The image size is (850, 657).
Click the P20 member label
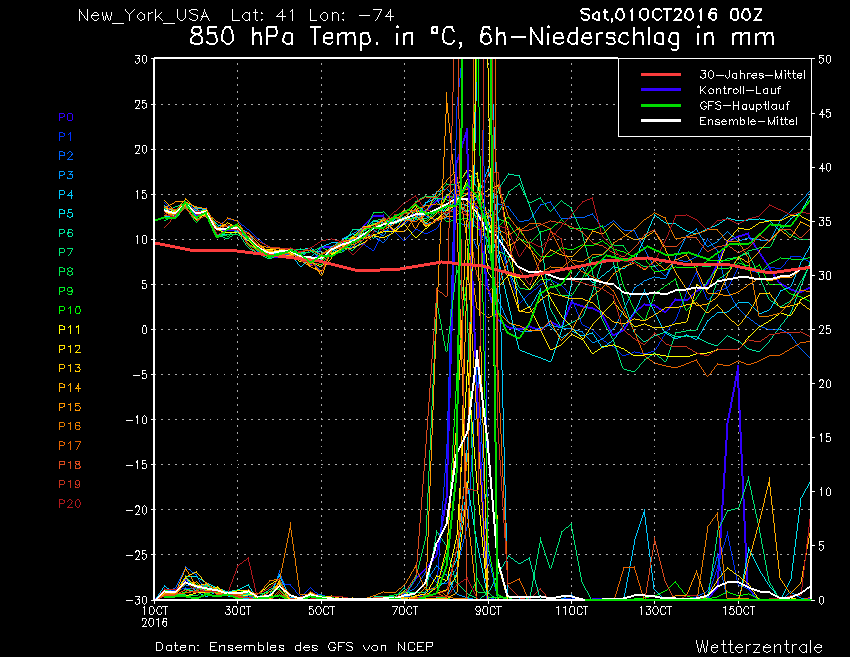(x=70, y=504)
